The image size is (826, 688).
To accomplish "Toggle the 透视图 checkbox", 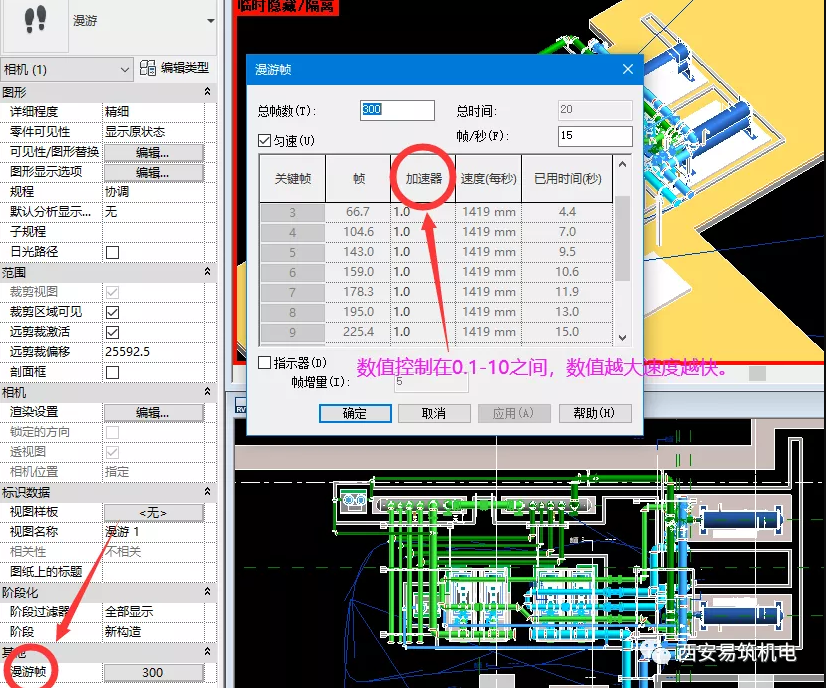I will [112, 452].
